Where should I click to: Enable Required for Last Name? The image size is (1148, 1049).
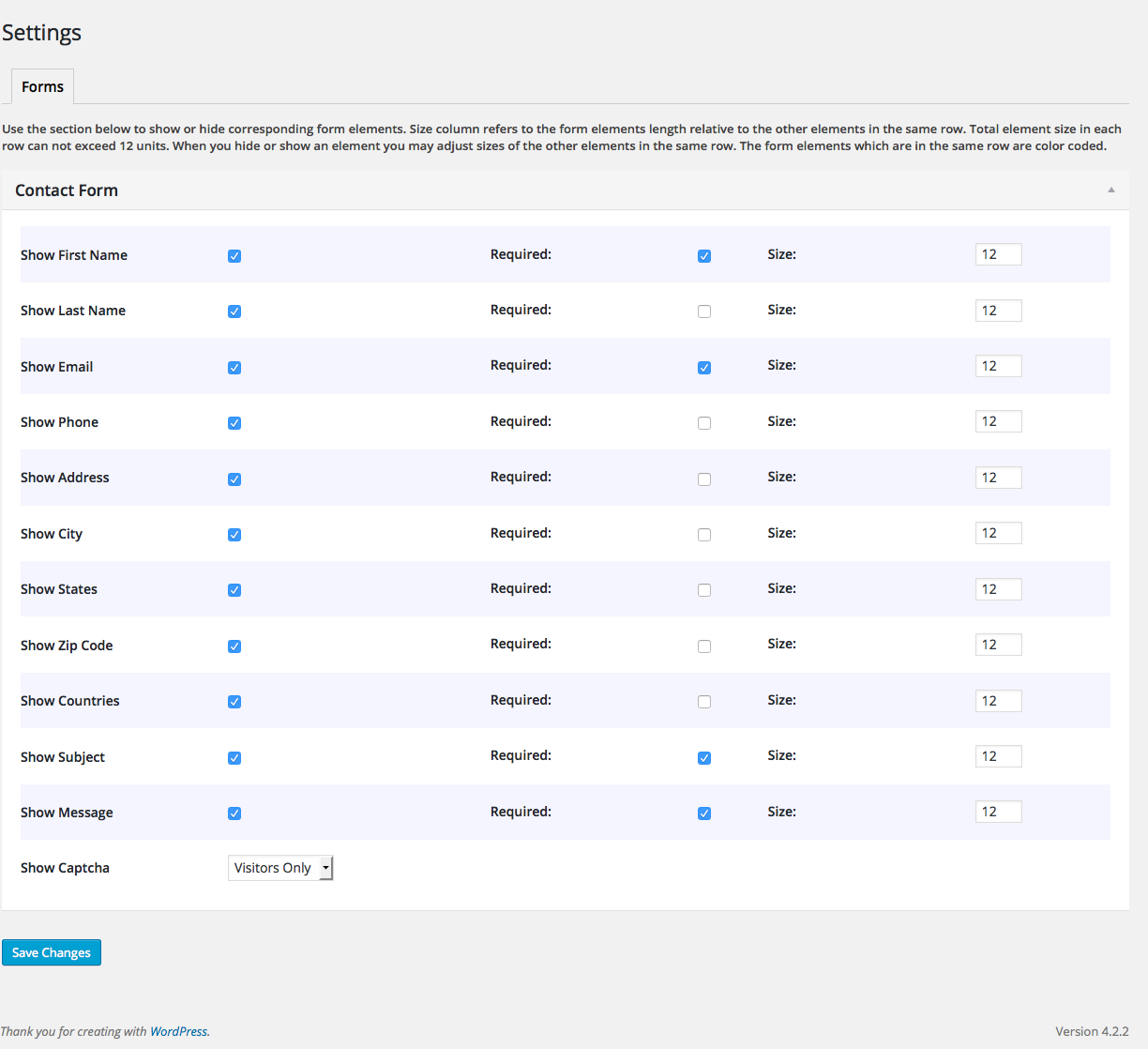point(704,312)
